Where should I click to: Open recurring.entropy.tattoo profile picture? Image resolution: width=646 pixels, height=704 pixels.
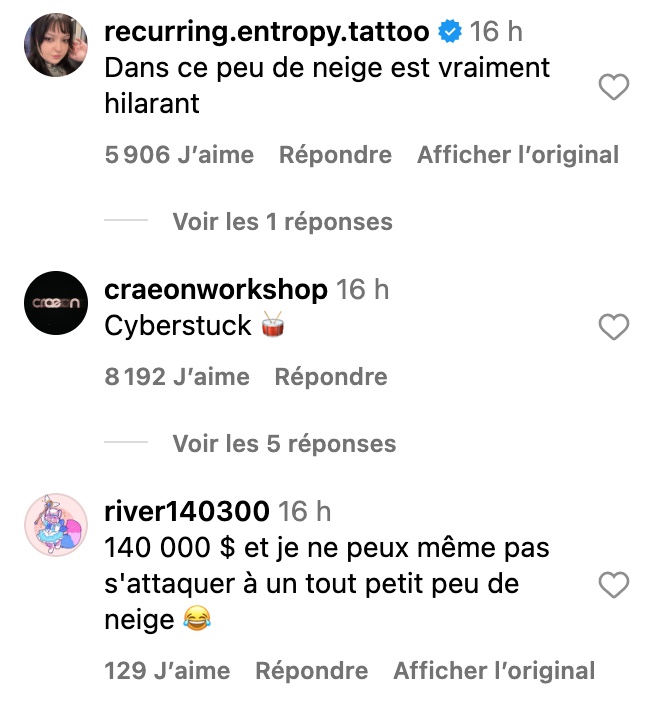pyautogui.click(x=56, y=45)
